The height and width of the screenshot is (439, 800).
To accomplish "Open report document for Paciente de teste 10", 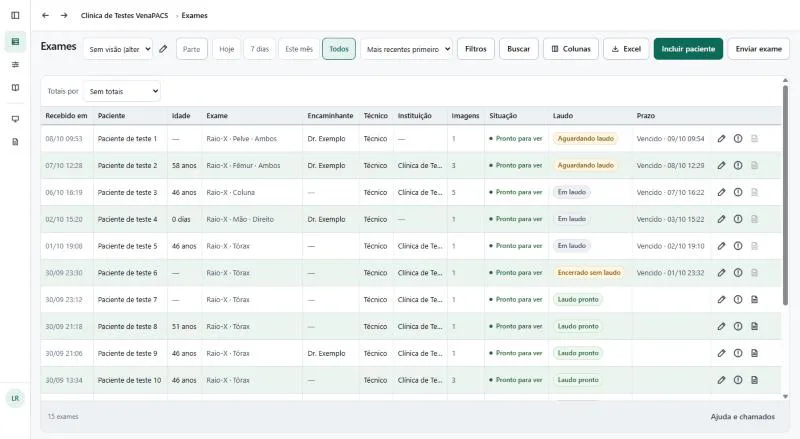I will pyautogui.click(x=755, y=380).
